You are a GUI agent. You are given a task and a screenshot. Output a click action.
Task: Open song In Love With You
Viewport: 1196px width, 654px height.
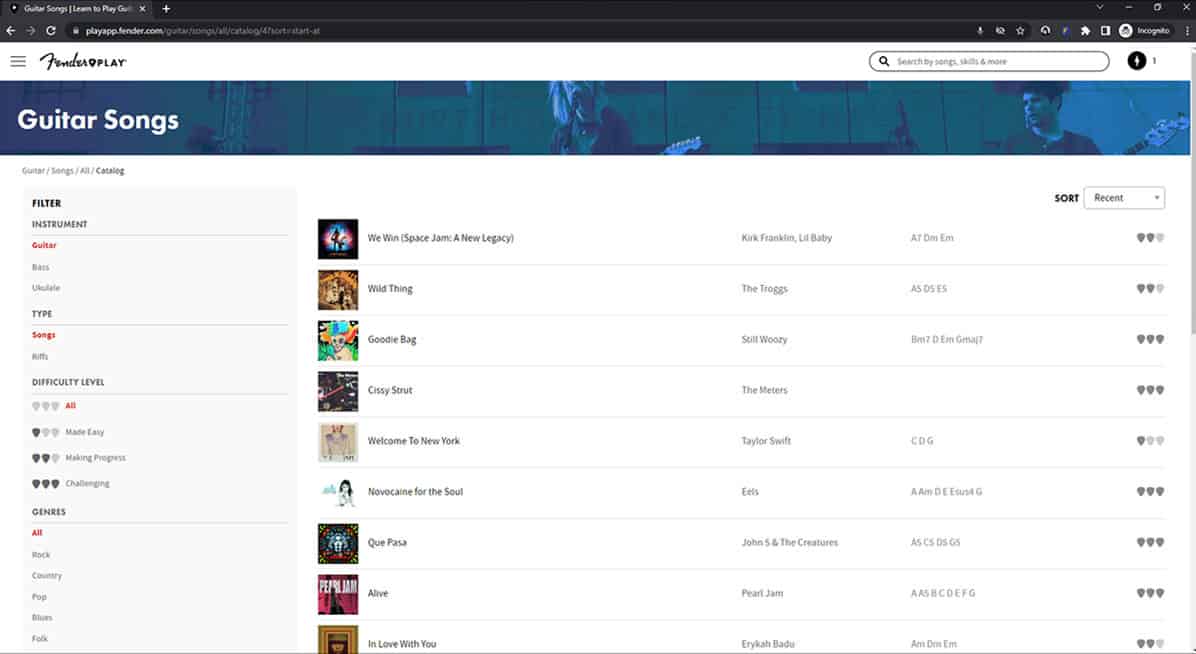pyautogui.click(x=402, y=644)
